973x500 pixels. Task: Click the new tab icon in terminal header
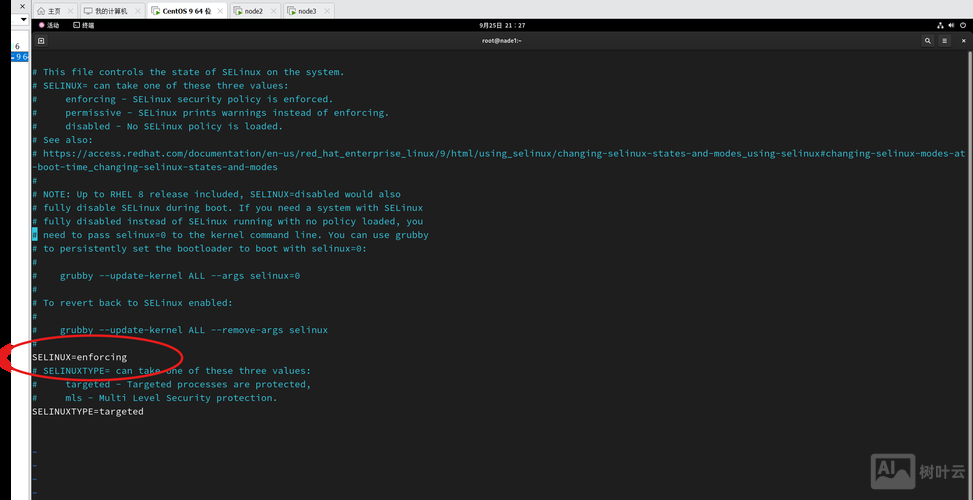[x=40, y=41]
